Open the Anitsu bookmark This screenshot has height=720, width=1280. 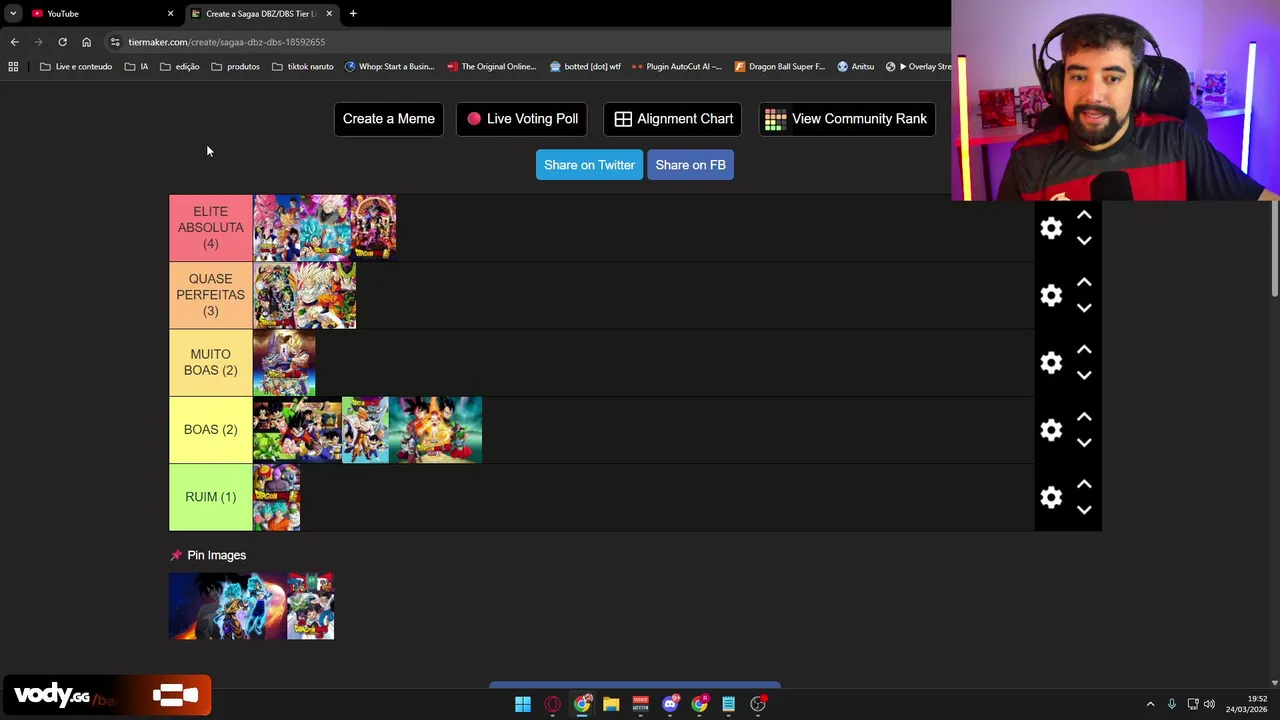click(x=856, y=67)
